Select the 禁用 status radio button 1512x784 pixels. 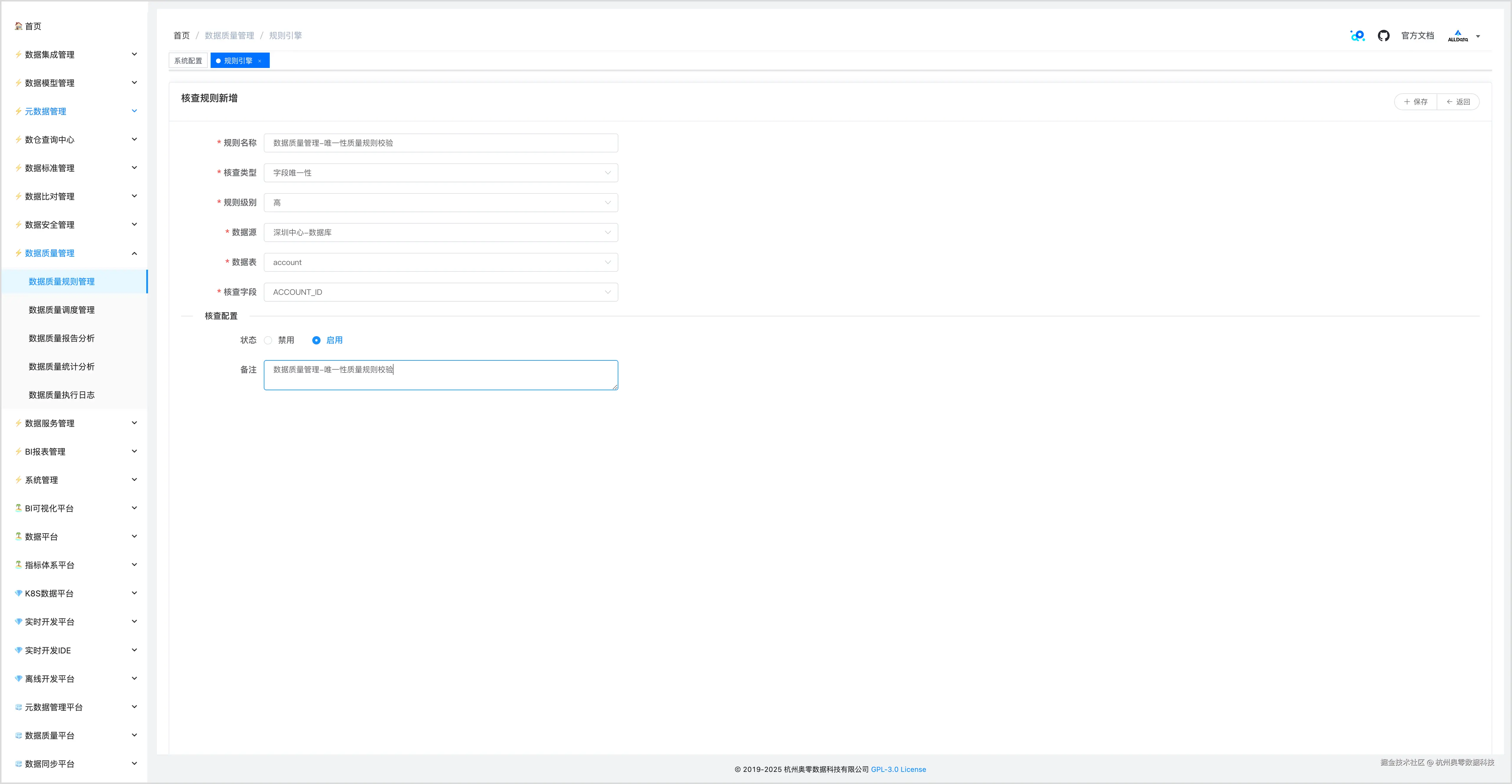268,340
